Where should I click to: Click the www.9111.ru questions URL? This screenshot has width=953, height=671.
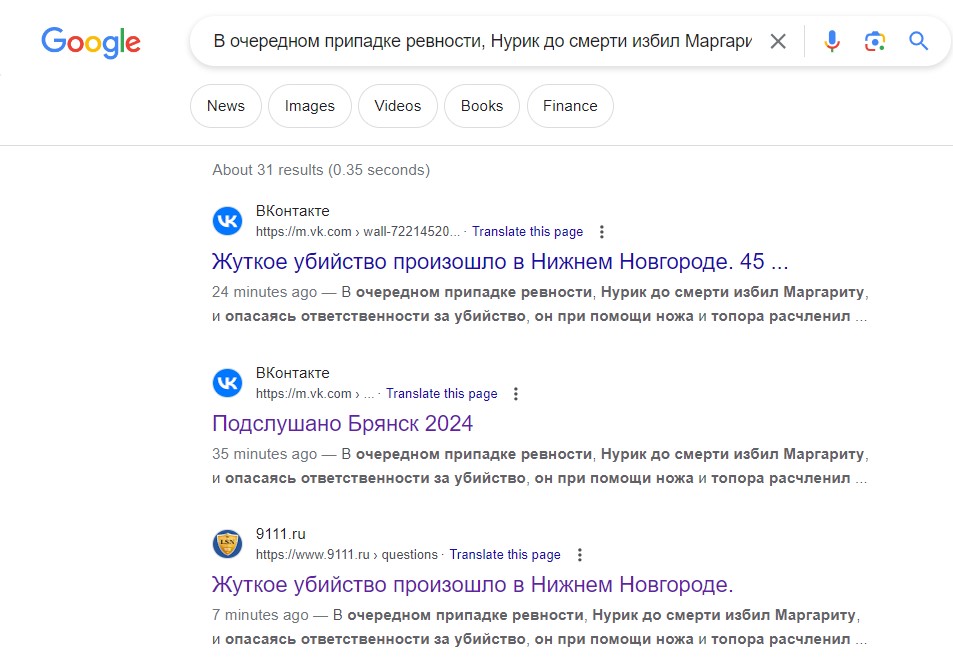click(346, 555)
